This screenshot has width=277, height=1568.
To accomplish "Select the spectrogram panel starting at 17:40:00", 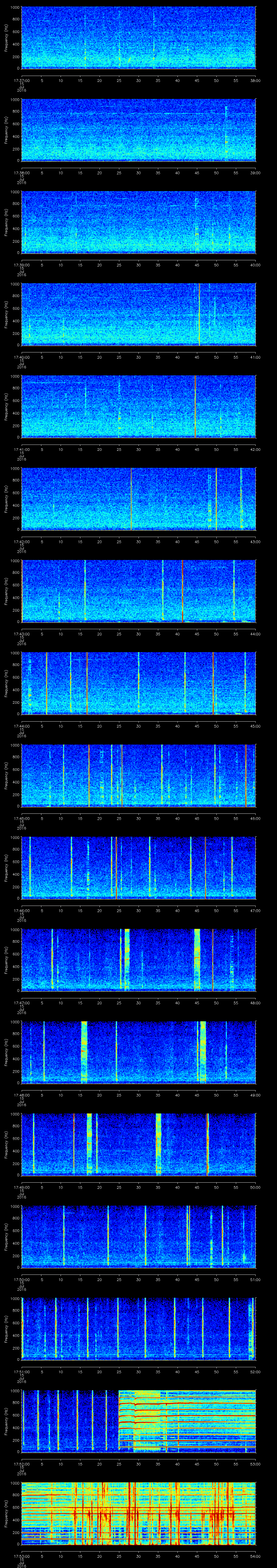I will 138,314.
